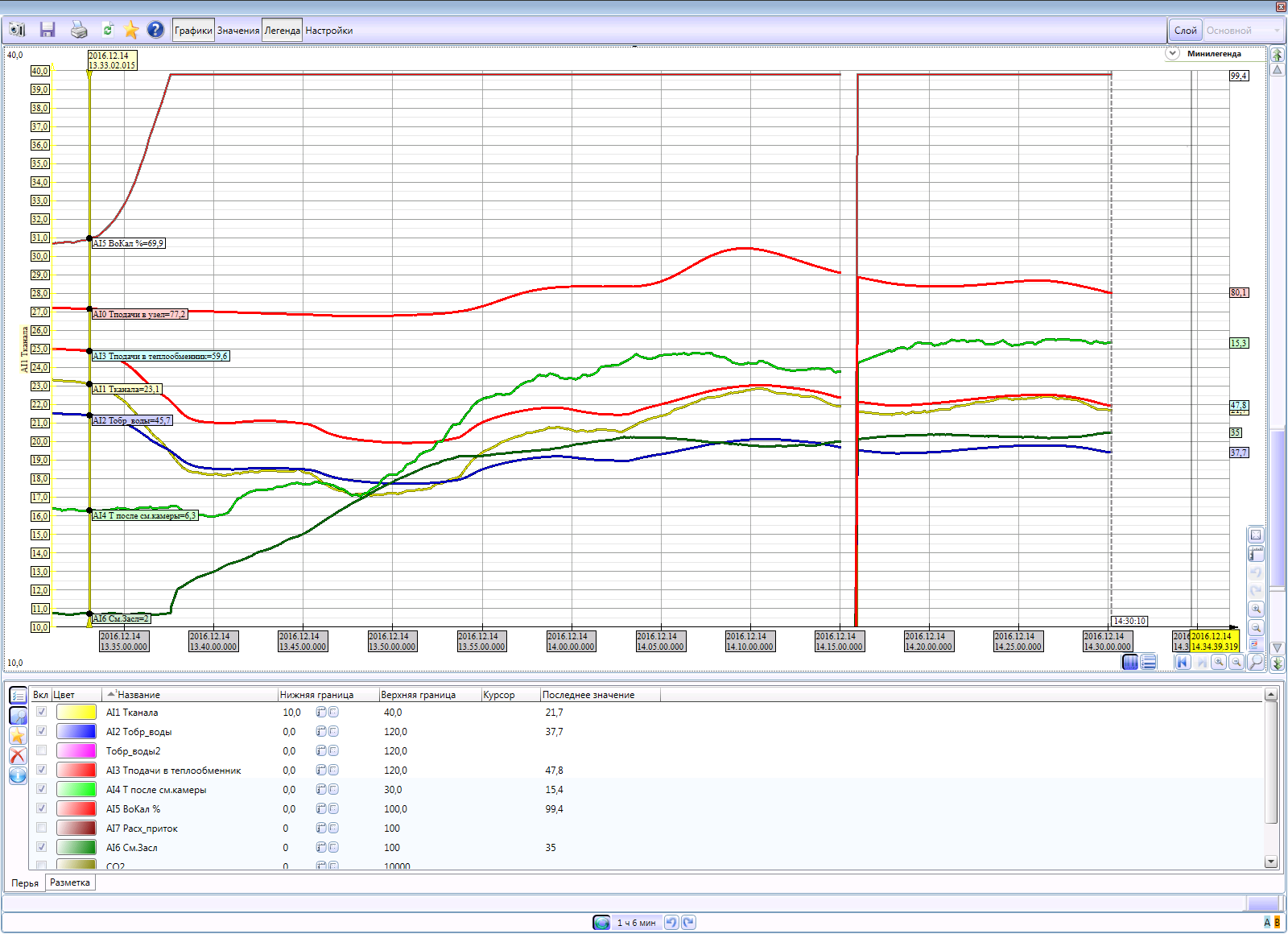Uncheck the AI1 Тканала pen checkbox
This screenshot has width=1288, height=934.
point(41,712)
